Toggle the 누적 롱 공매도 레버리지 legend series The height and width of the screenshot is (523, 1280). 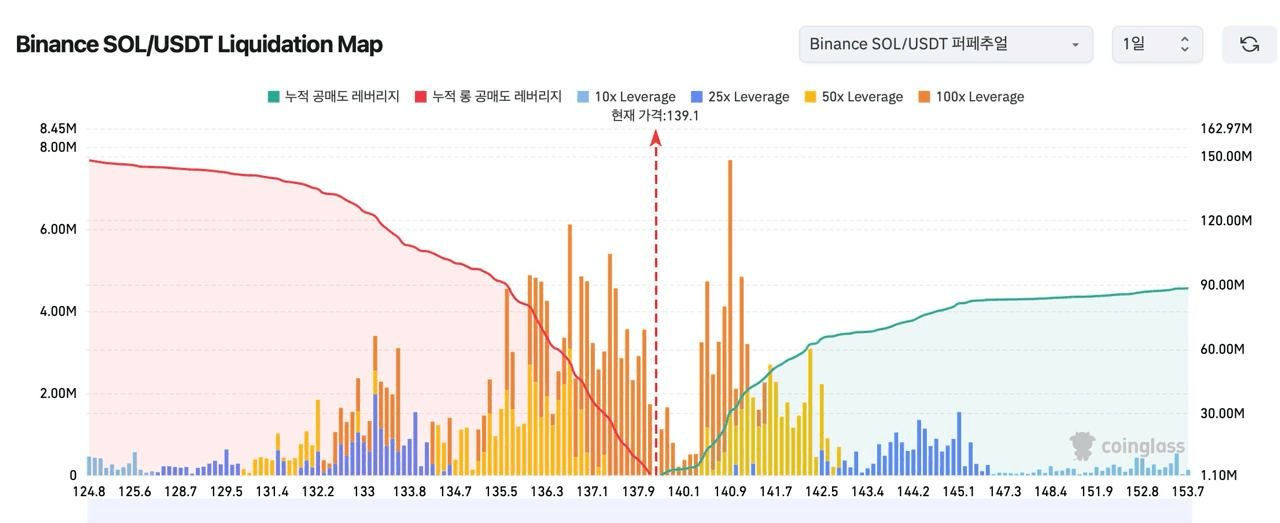coord(488,97)
